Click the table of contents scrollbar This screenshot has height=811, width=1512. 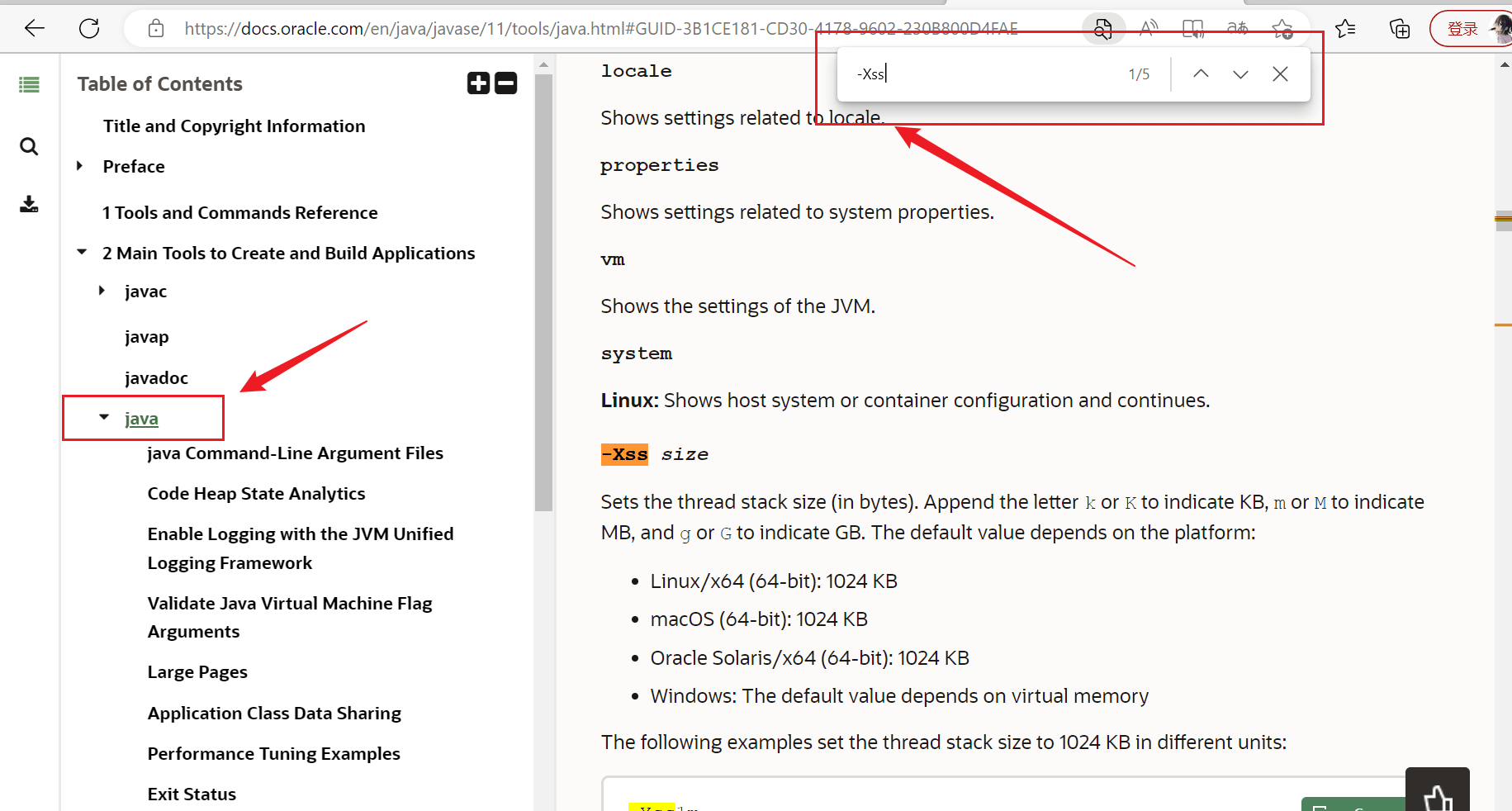tap(543, 330)
